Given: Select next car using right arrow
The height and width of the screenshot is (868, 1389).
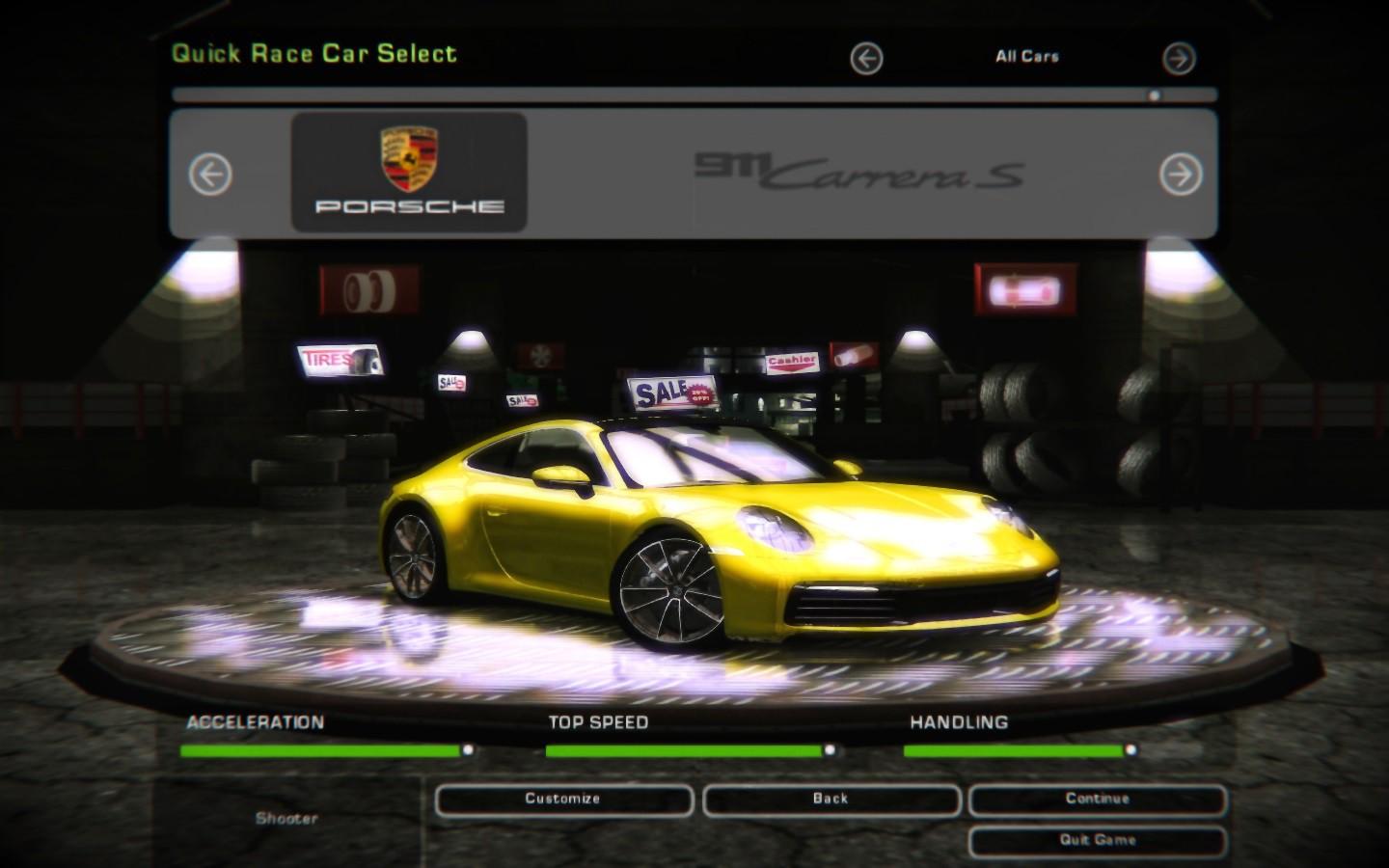Looking at the screenshot, I should coord(1181,175).
